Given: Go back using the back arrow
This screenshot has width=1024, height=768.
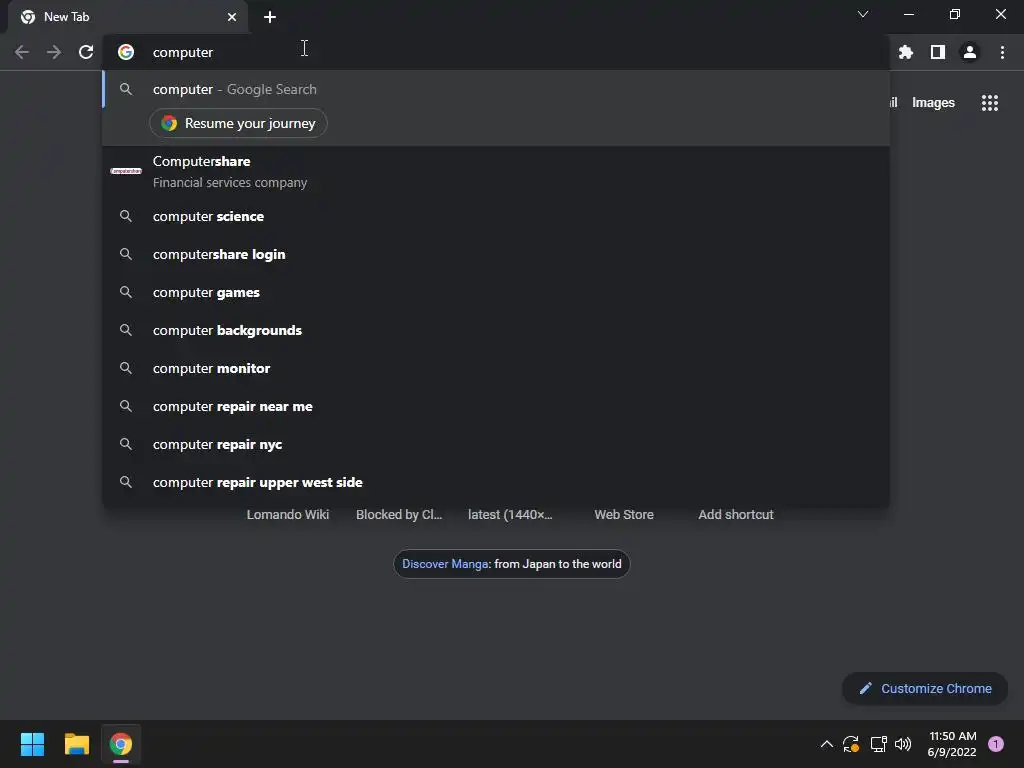Looking at the screenshot, I should 22,52.
